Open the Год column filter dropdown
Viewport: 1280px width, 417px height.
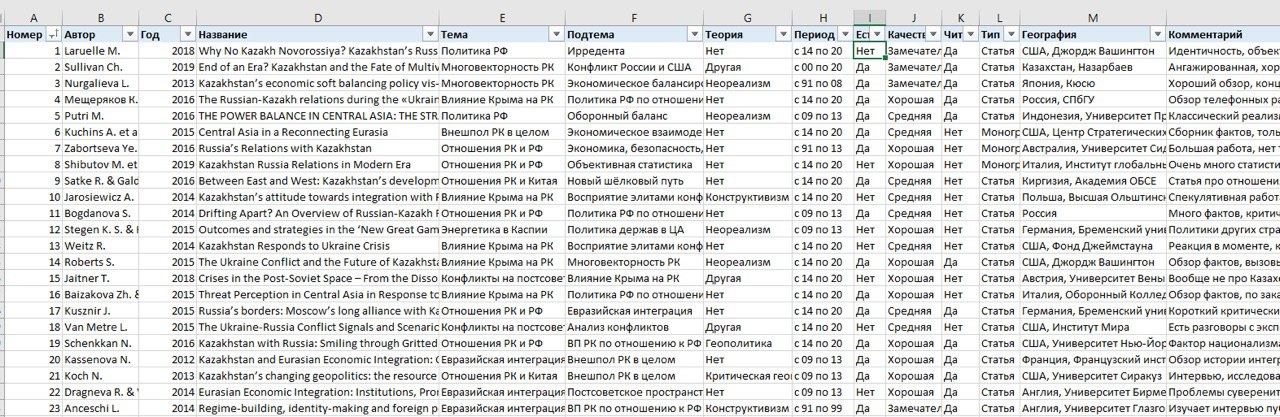pos(187,34)
